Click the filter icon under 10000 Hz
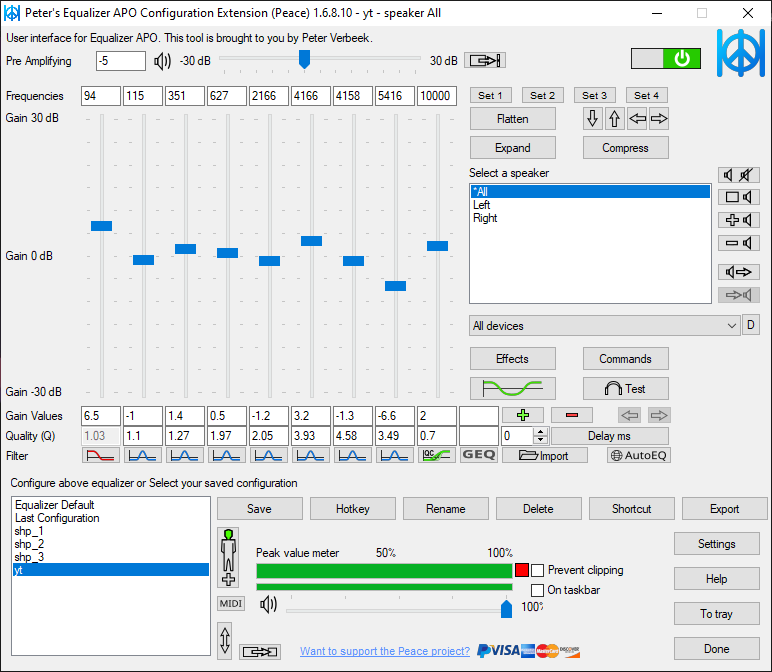 pyautogui.click(x=437, y=455)
